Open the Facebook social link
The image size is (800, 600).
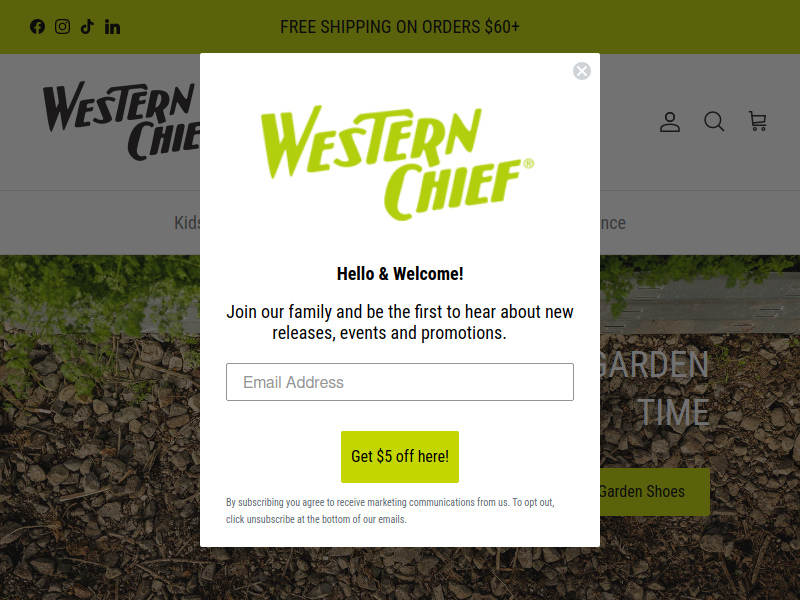coord(37,27)
